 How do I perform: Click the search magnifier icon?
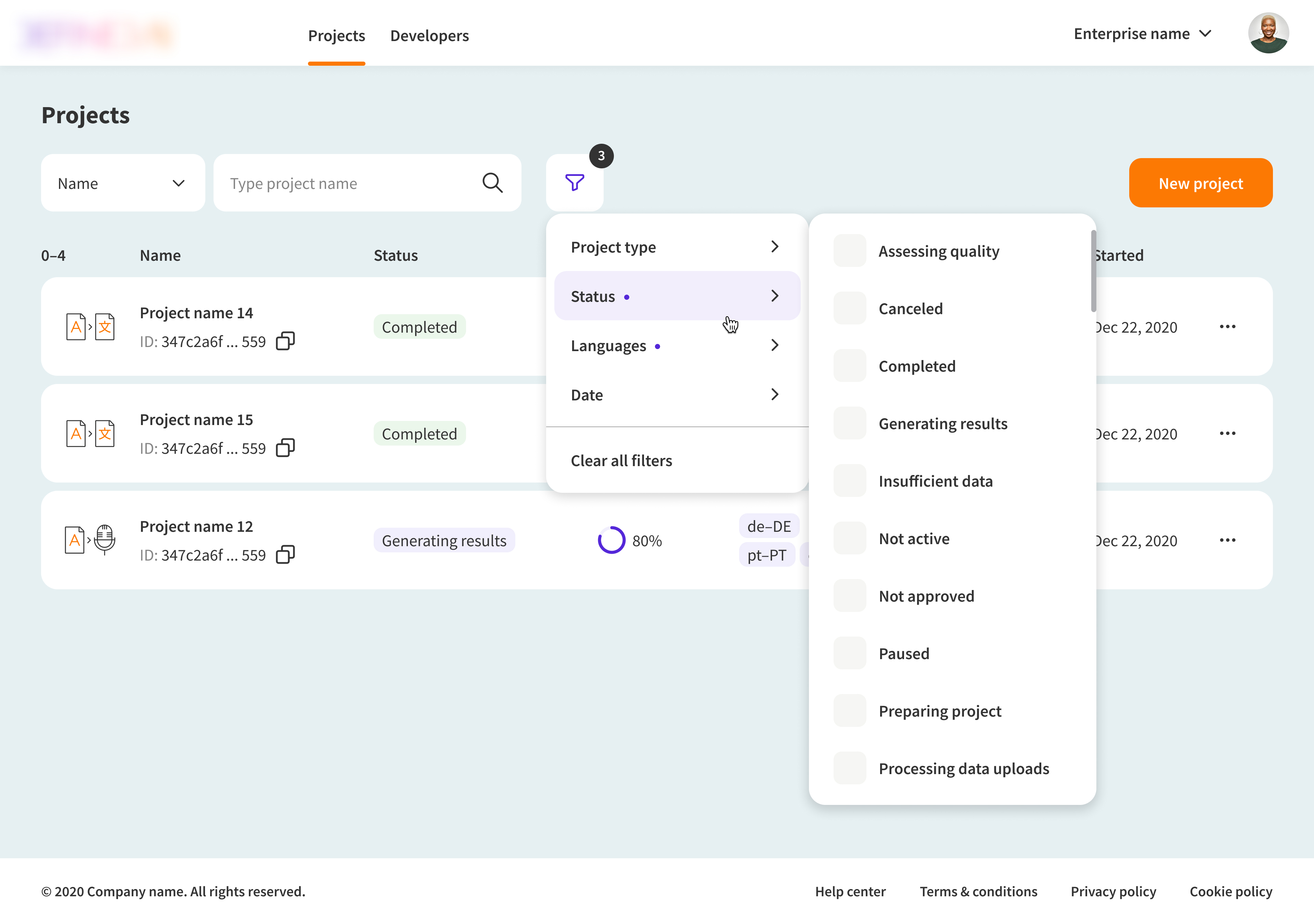492,183
